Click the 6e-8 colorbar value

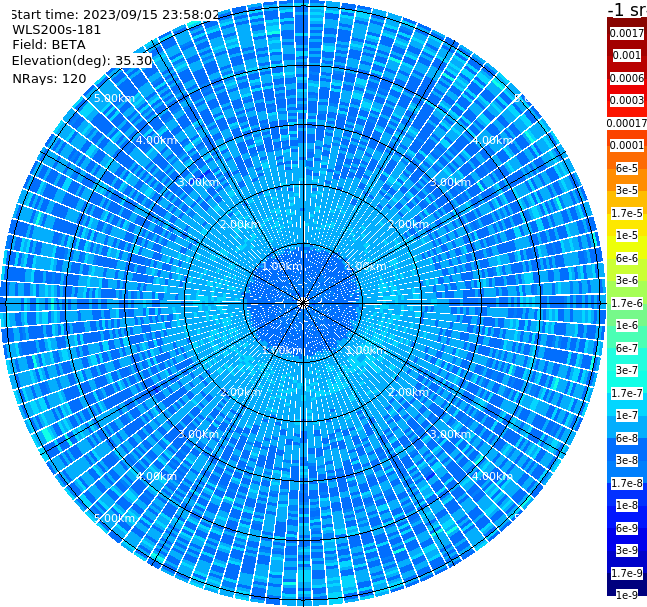627,438
